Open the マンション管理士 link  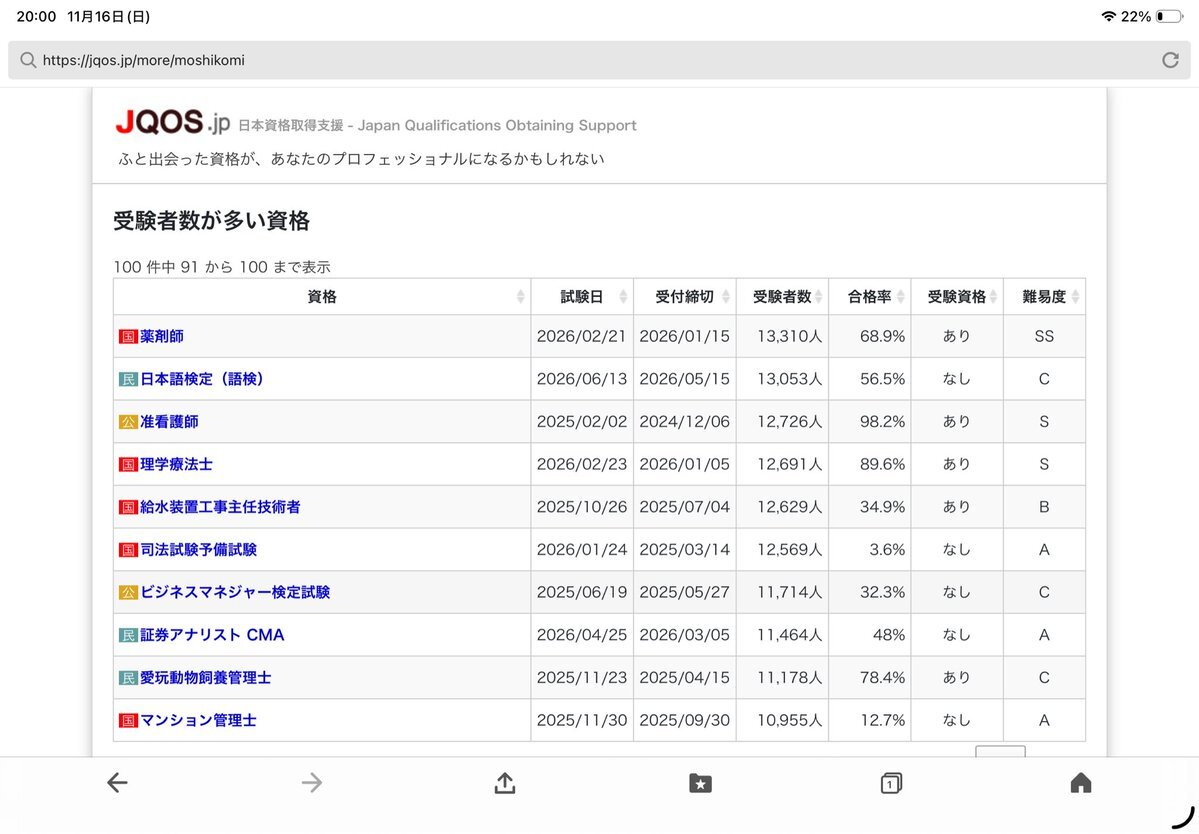point(198,720)
